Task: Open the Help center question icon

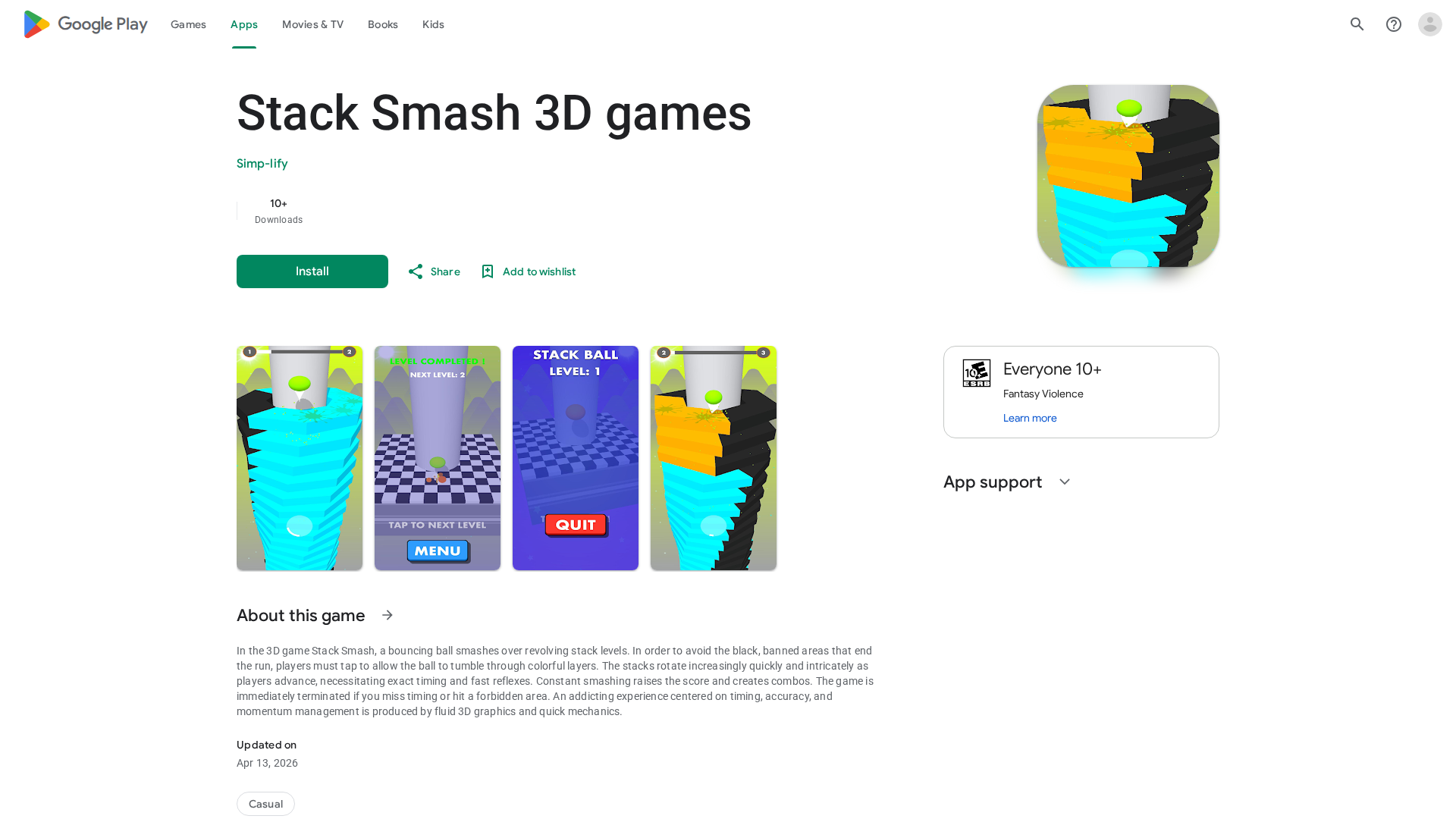Action: pyautogui.click(x=1394, y=24)
